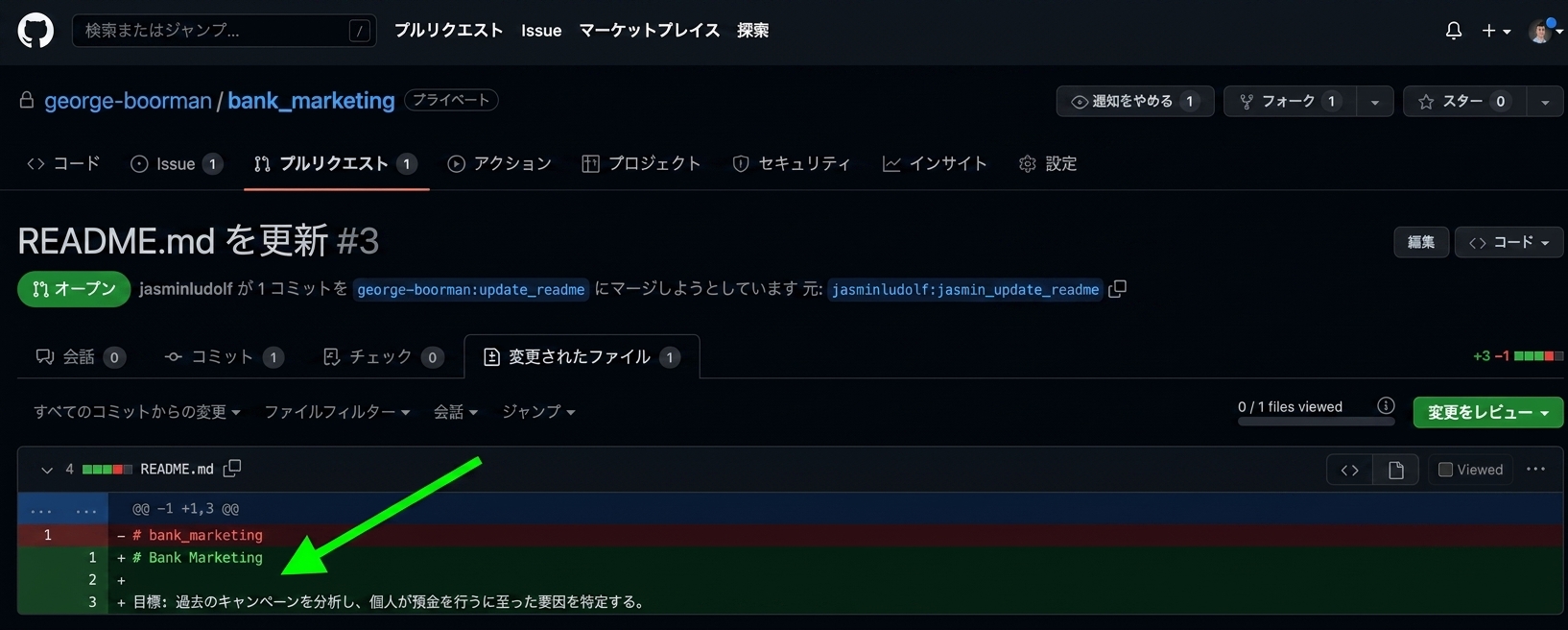Open base branch george-boorman:update_readme
The width and height of the screenshot is (1568, 630).
[471, 289]
